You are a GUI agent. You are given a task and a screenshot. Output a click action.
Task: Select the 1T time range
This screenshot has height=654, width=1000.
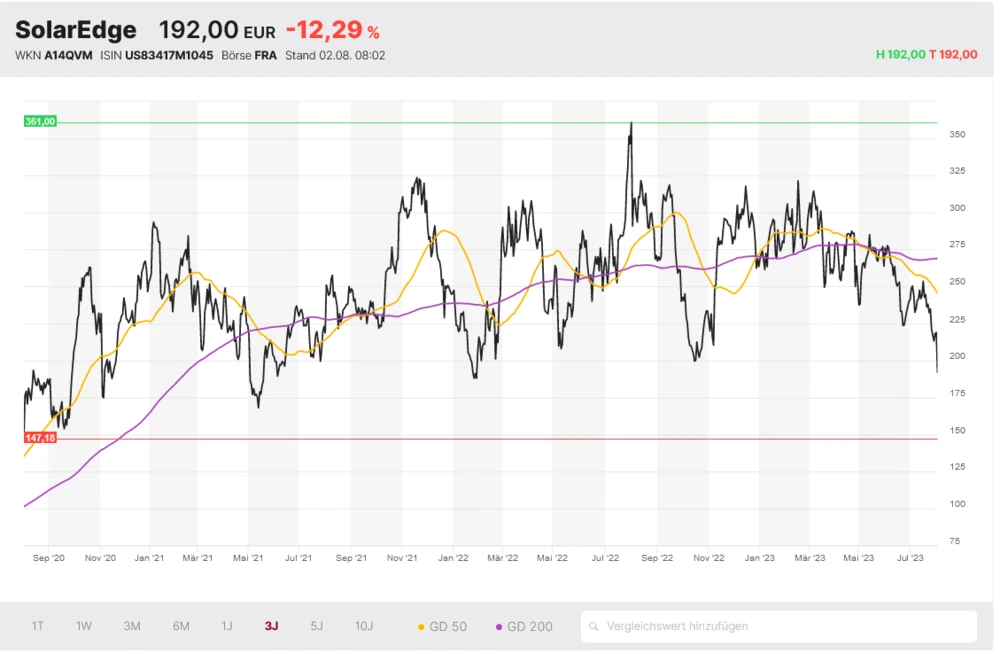[x=37, y=627]
